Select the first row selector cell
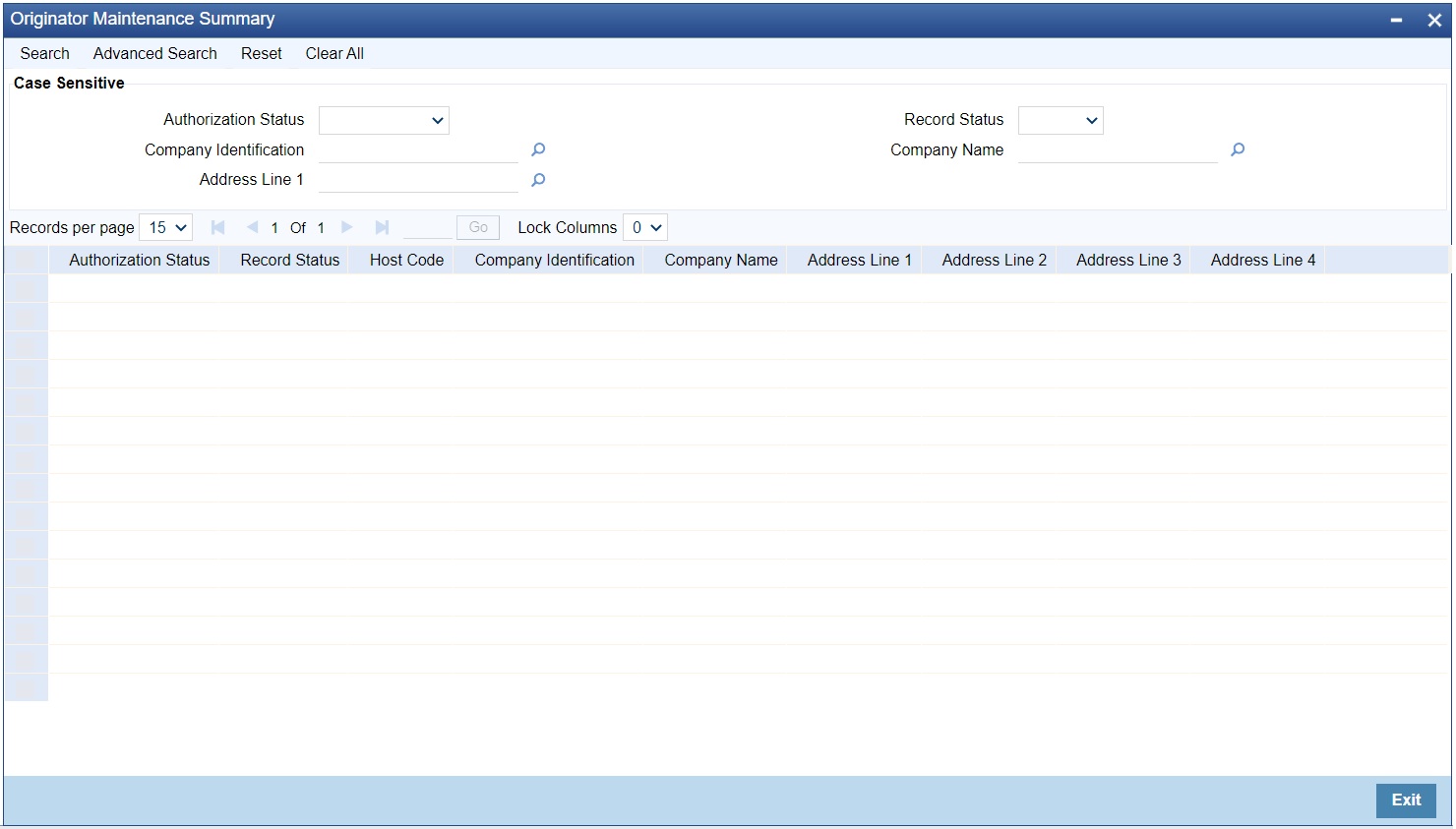This screenshot has width=1456, height=829. (x=27, y=288)
